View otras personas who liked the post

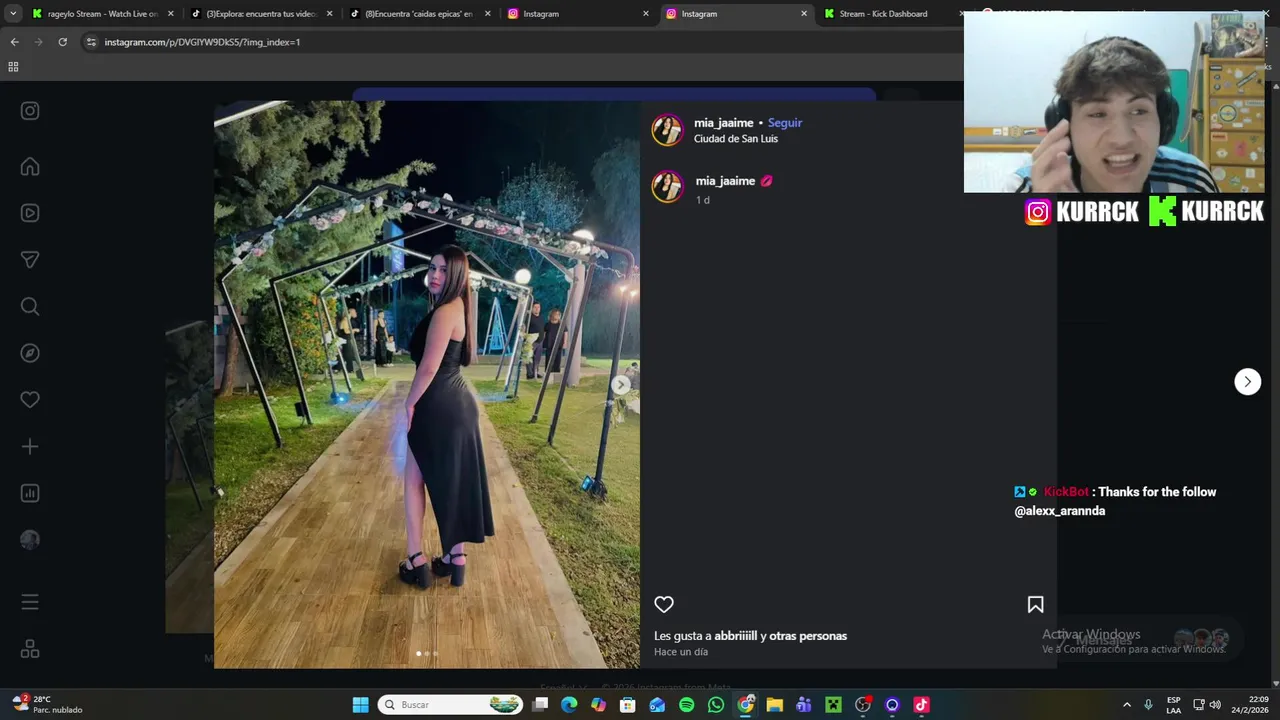[810, 636]
